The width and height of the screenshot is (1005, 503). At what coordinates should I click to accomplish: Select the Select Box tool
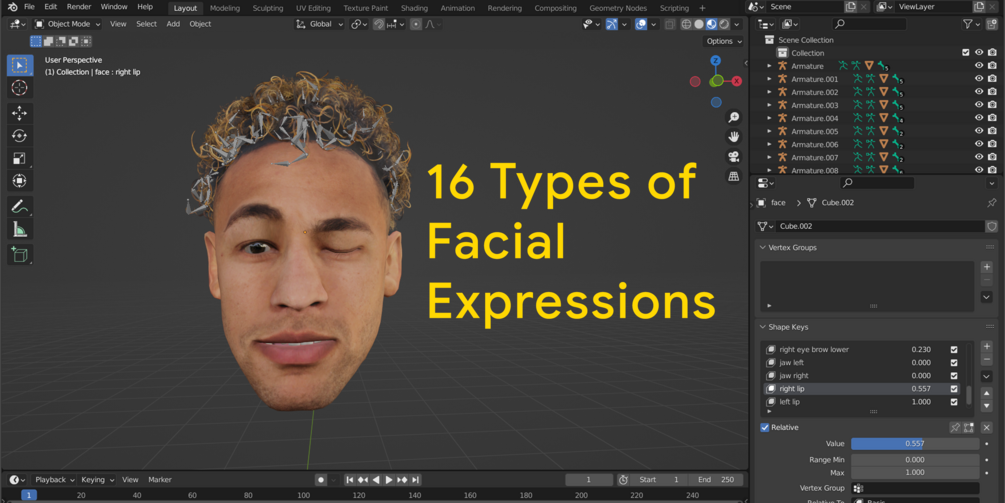click(19, 65)
